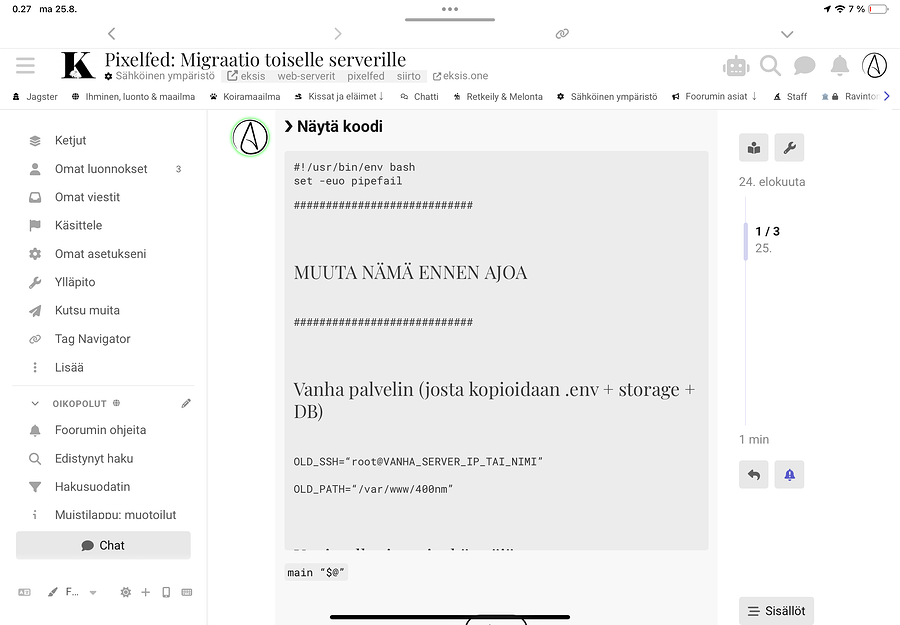This screenshot has width=900, height=625.
Task: Go to Staff category in nav bar
Action: tap(790, 96)
